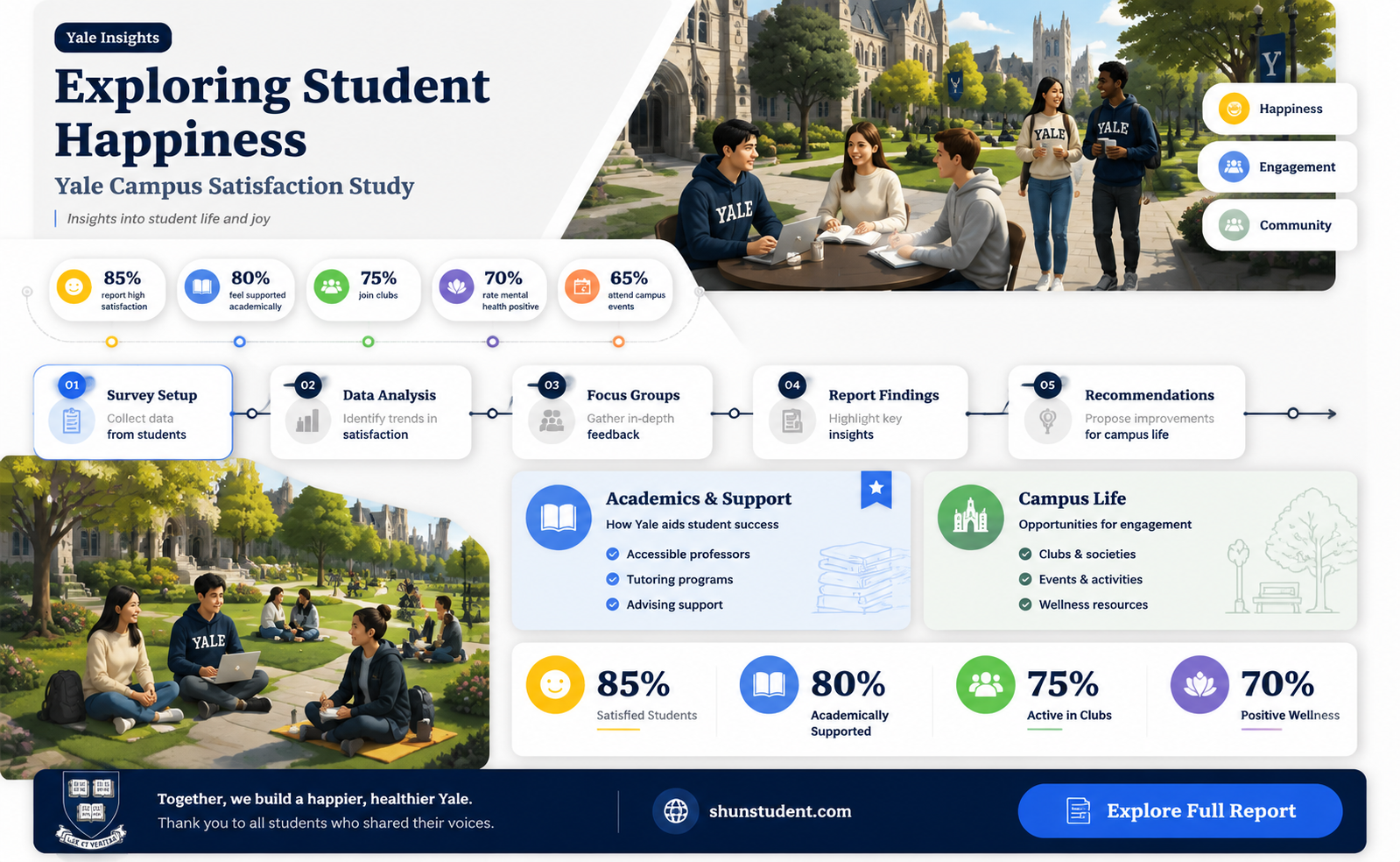1400x862 pixels.
Task: Click the document icon in Report Findings
Action: 792,421
